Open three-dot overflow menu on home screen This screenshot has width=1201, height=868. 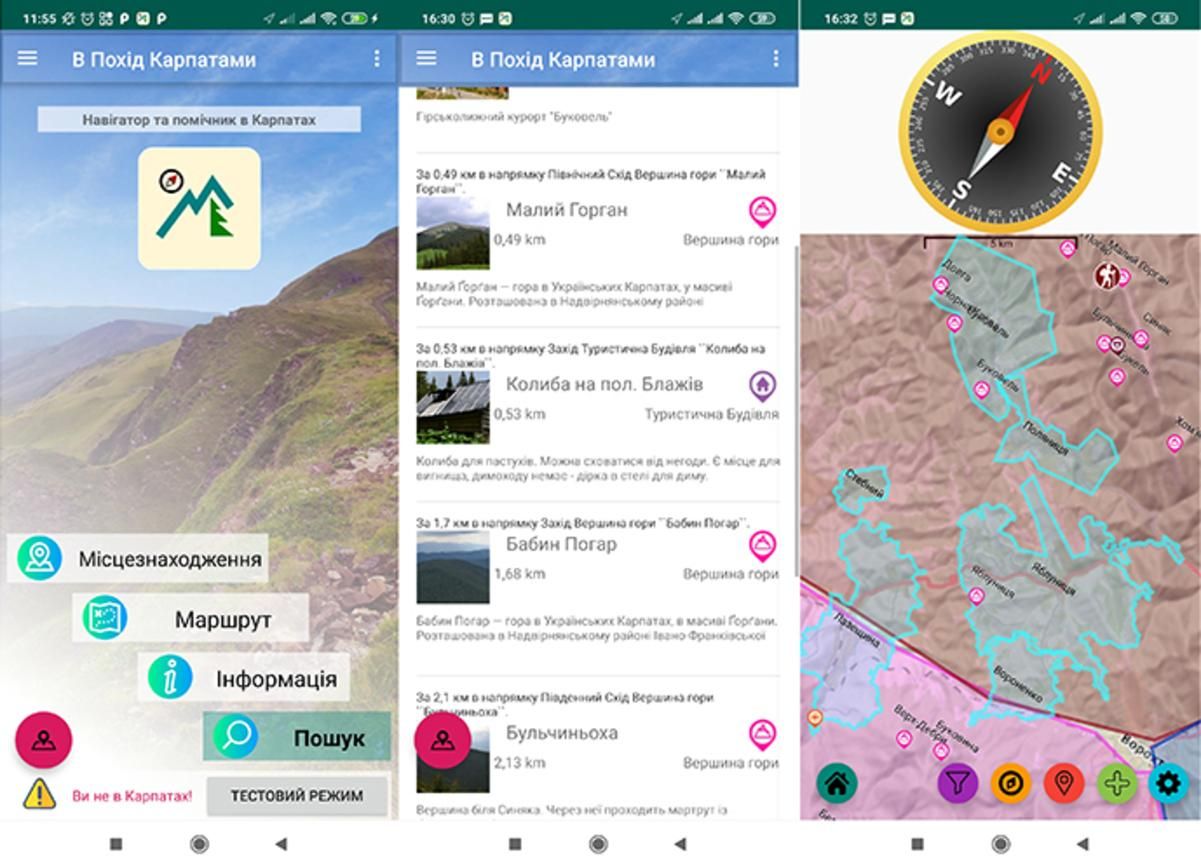tap(377, 59)
